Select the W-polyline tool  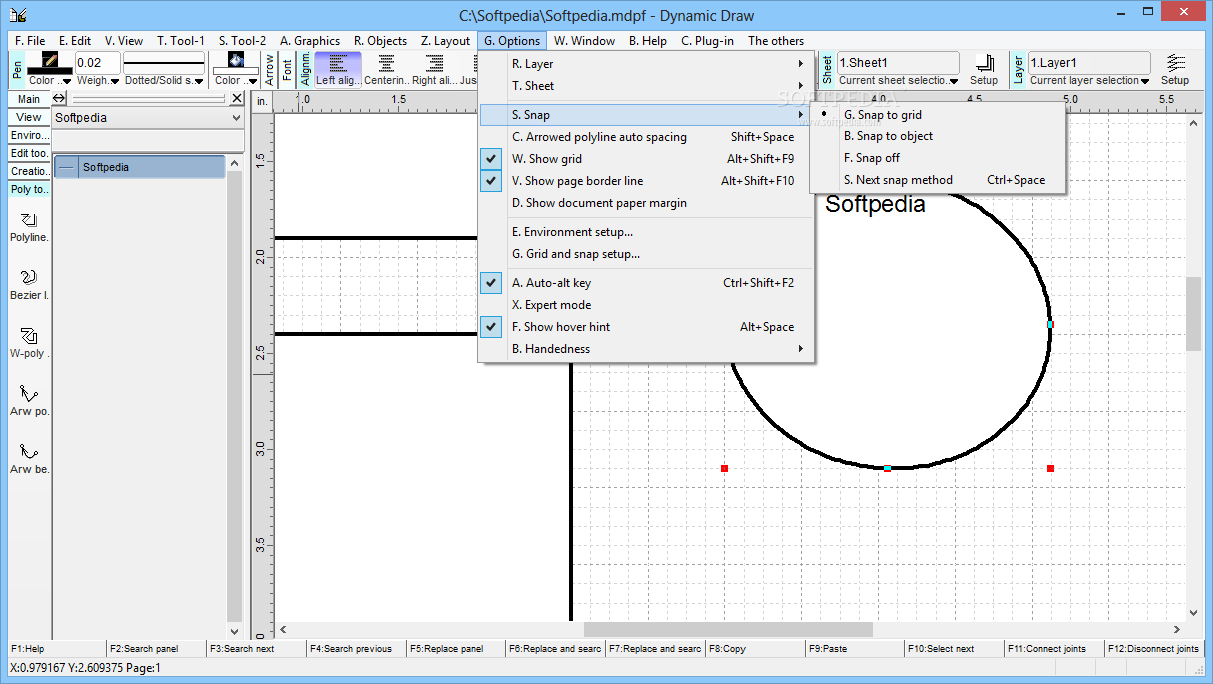tap(29, 343)
